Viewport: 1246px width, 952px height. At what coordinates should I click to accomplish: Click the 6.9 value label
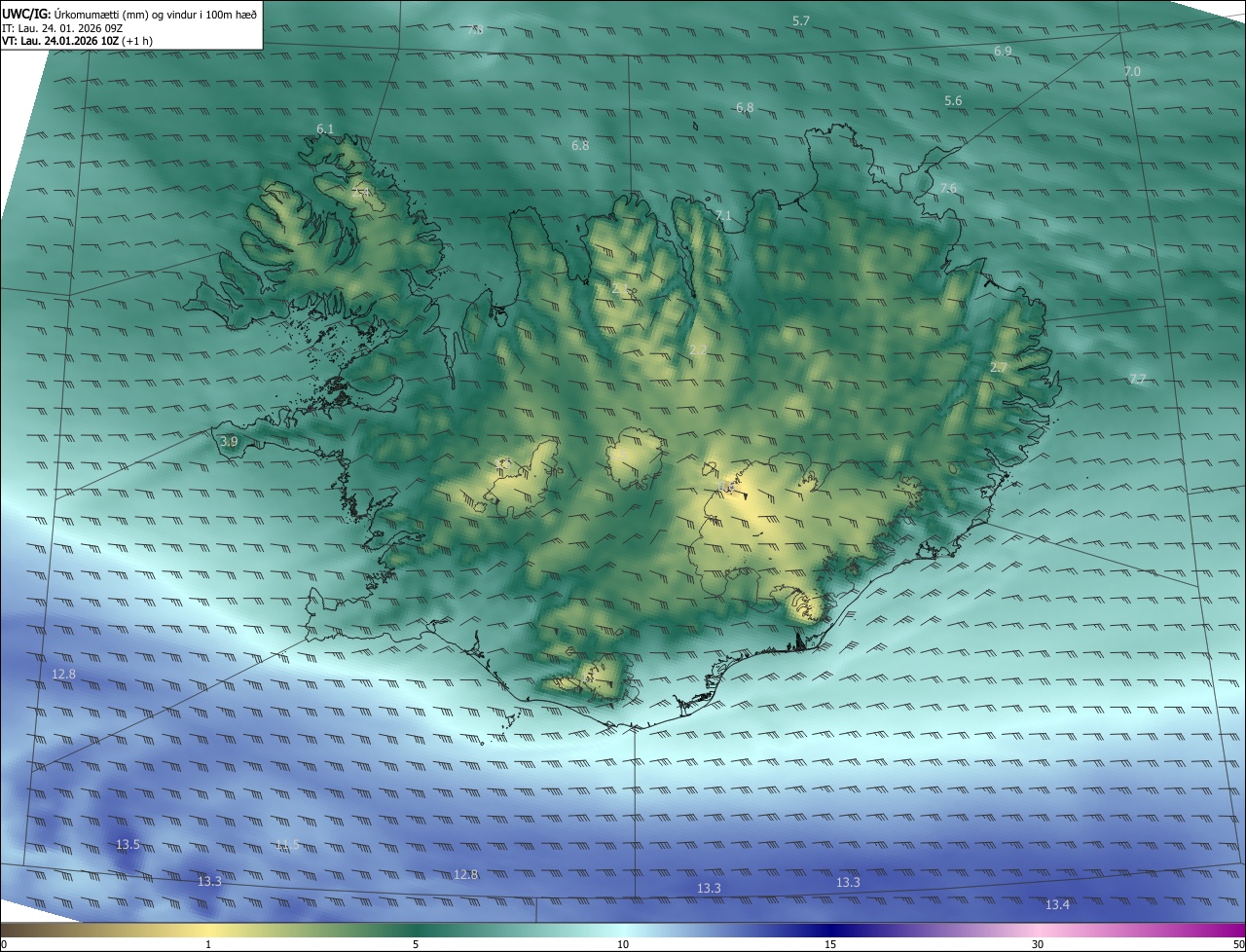click(x=1003, y=51)
